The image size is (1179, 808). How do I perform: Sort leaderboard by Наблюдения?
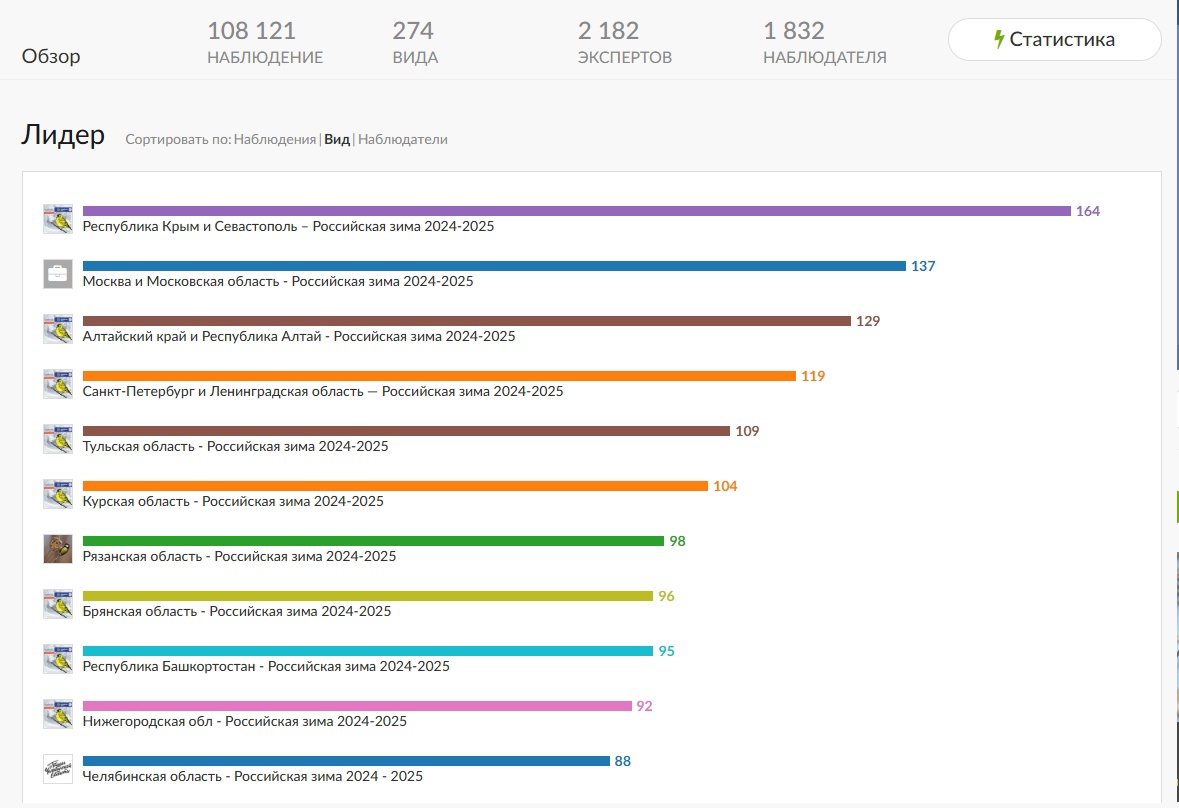click(x=274, y=139)
